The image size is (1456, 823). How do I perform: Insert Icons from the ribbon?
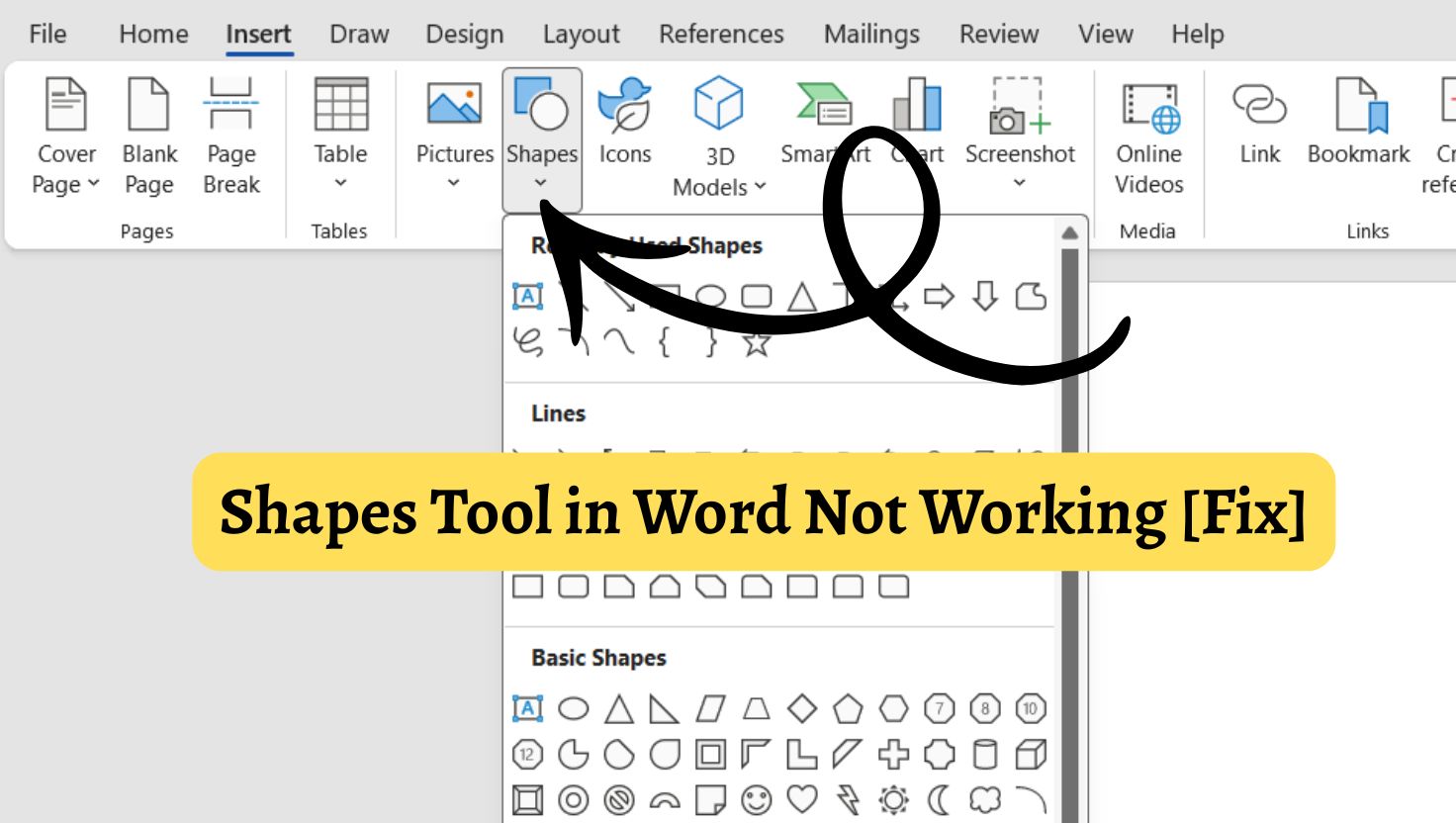coord(625,119)
